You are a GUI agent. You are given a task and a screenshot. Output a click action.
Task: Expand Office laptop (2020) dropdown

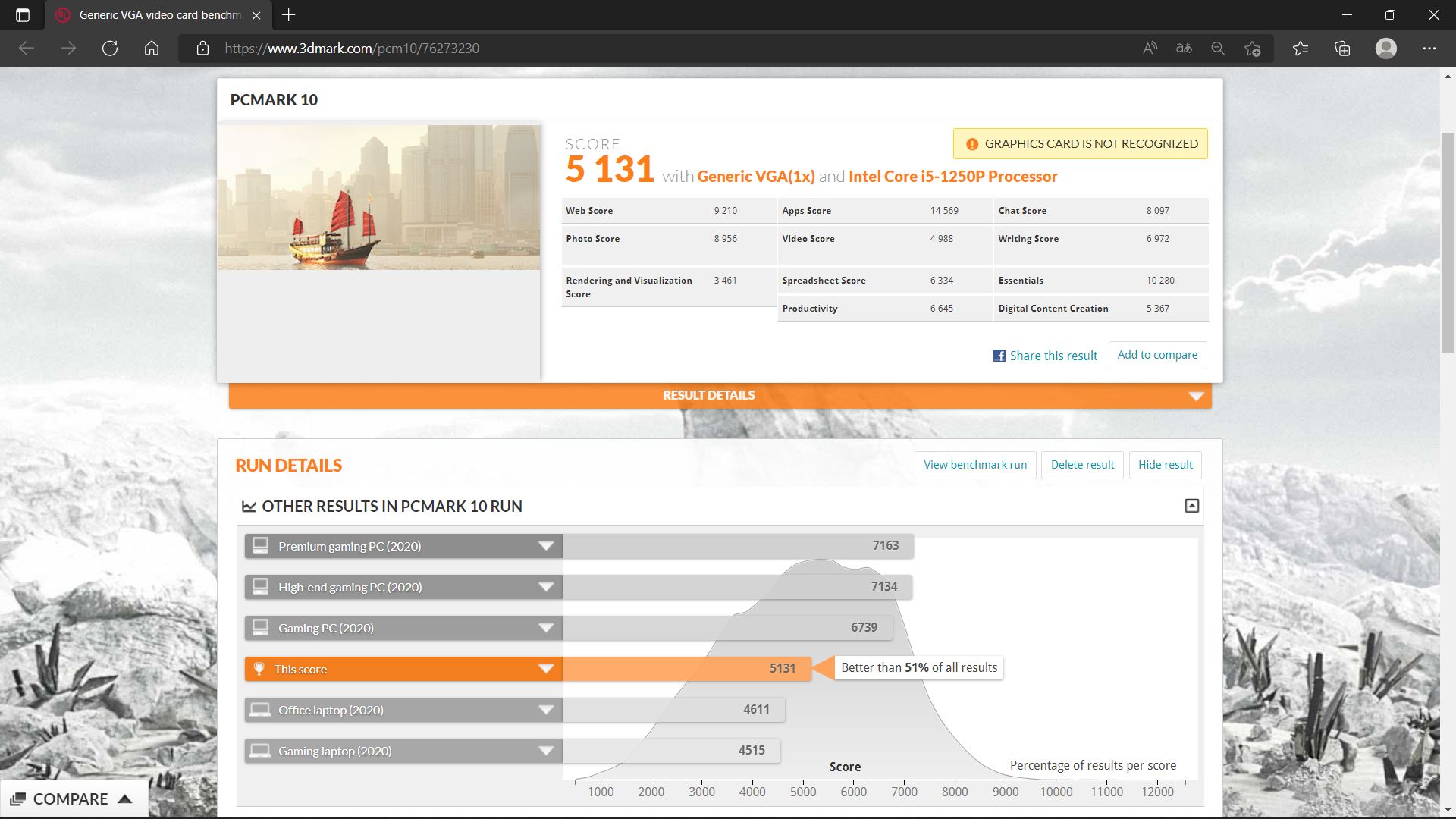tap(545, 710)
